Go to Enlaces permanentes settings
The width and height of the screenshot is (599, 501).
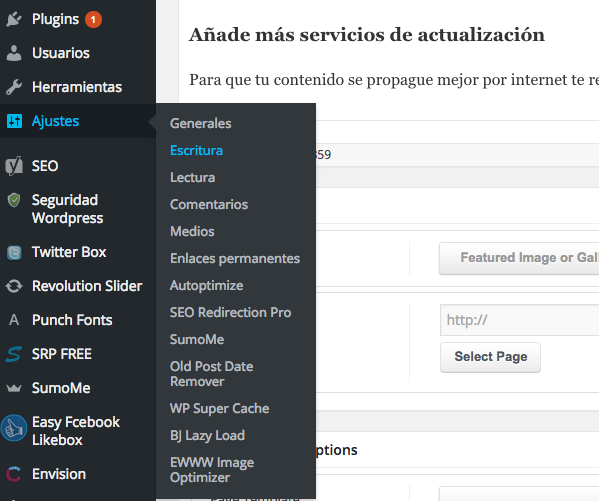tap(236, 258)
